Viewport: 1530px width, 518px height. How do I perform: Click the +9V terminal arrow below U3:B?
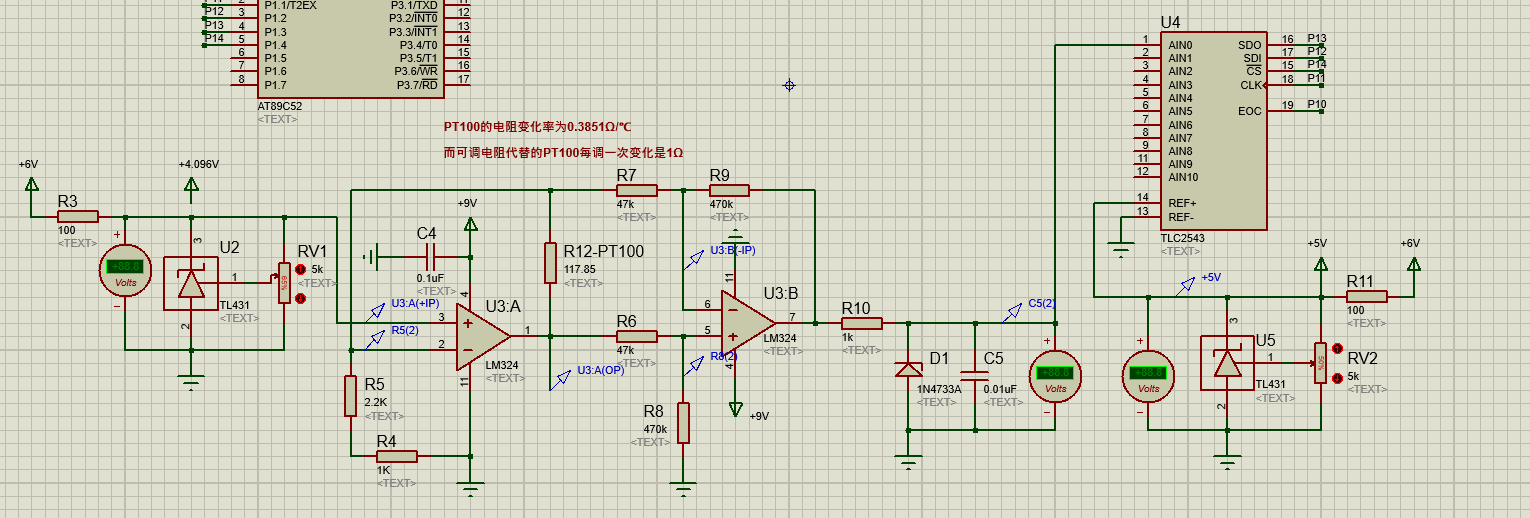pos(736,409)
